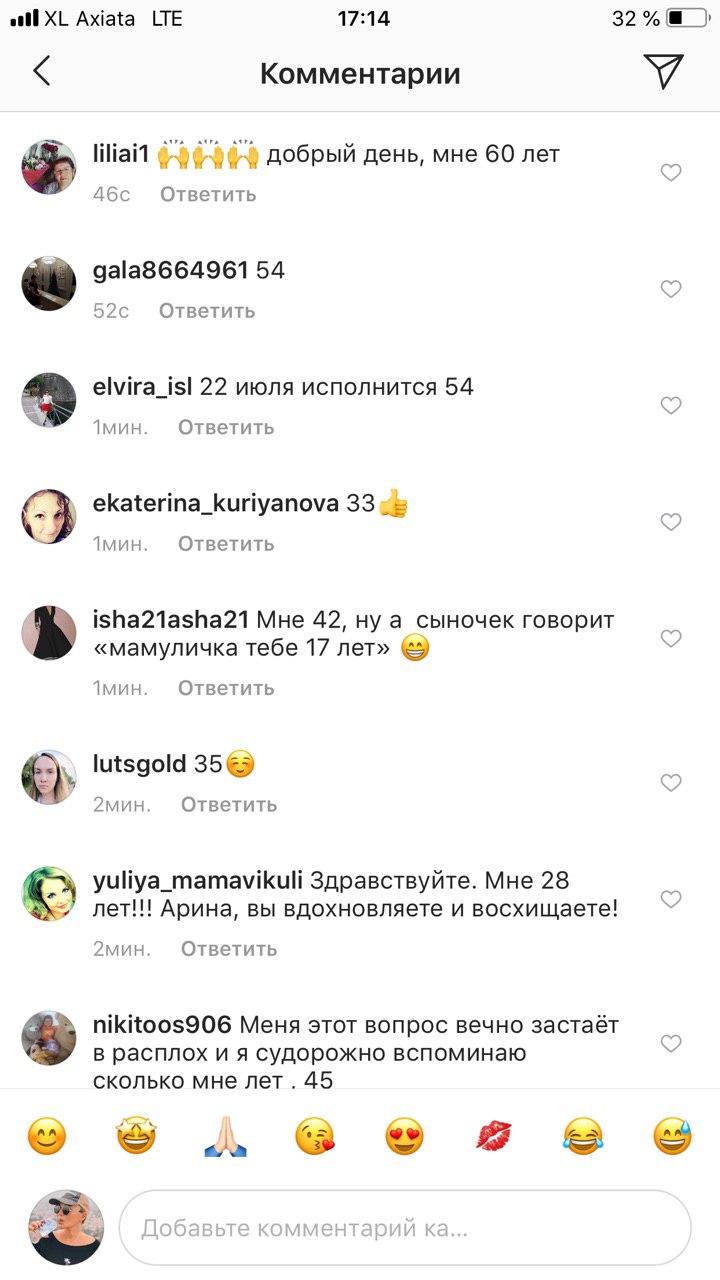Screen dimensions: 720x1280
Task: View lutsgold's profile picture
Action: (49, 777)
